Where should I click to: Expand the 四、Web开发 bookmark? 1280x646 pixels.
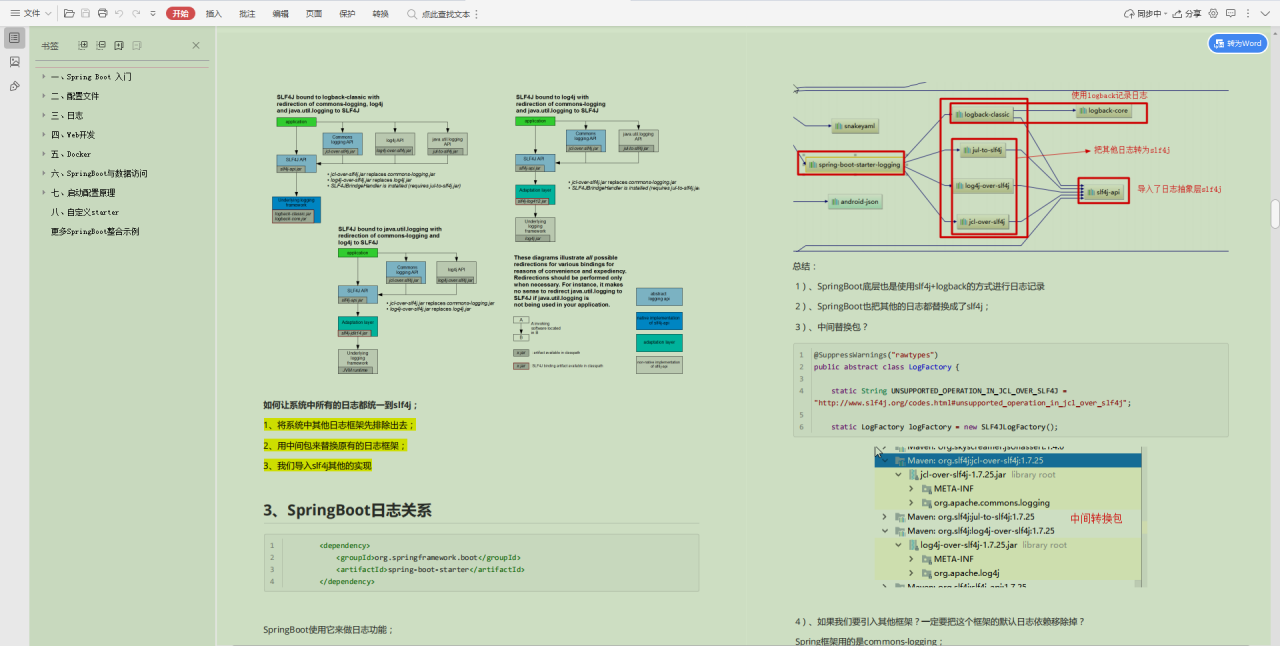click(43, 134)
